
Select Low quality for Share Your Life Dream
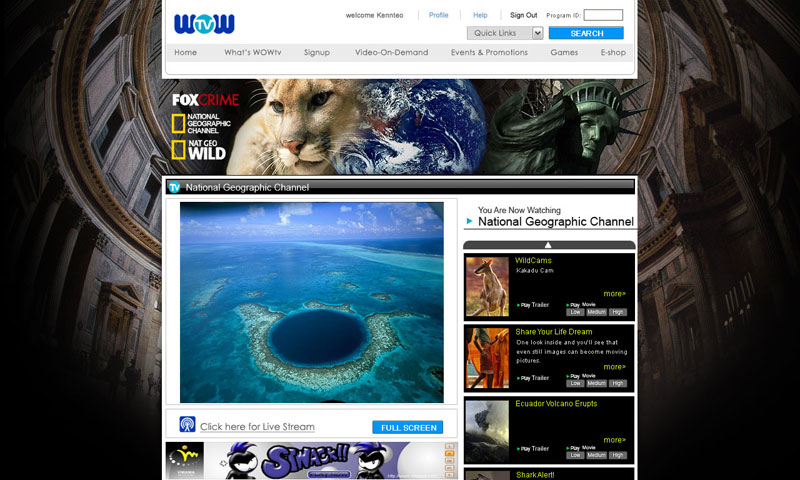coord(575,384)
